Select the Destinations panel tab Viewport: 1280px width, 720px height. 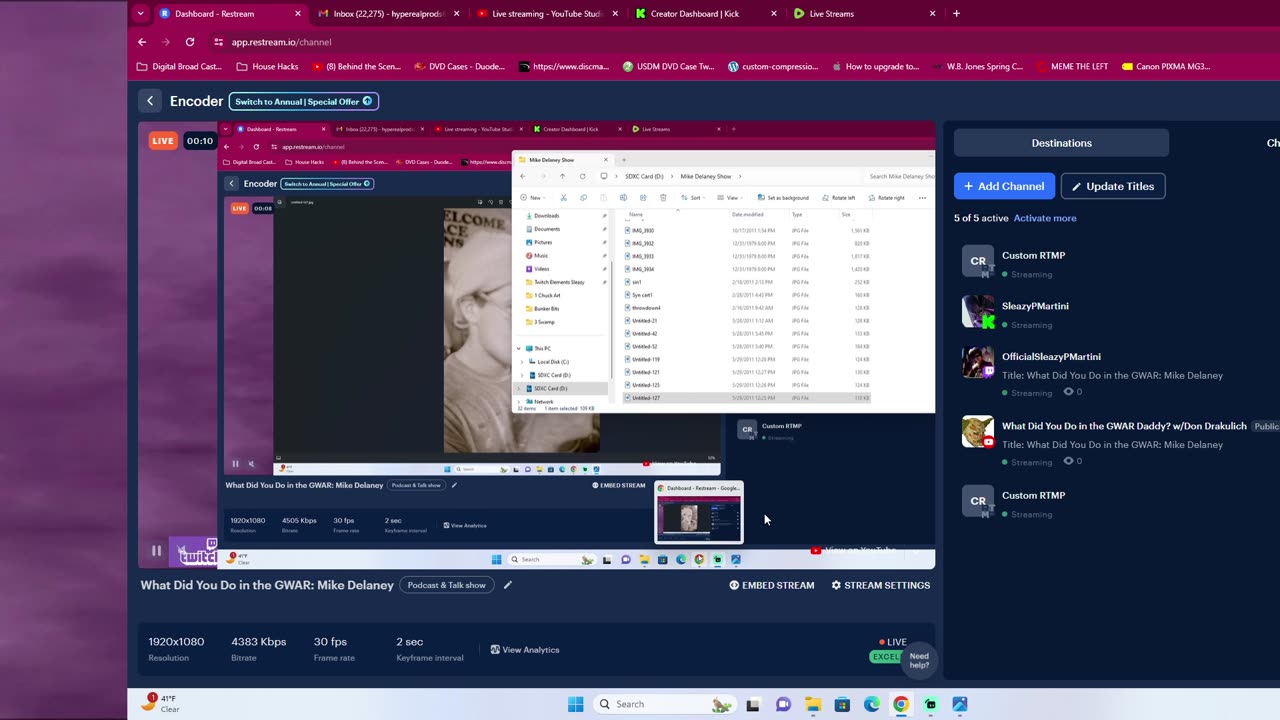coord(1061,143)
